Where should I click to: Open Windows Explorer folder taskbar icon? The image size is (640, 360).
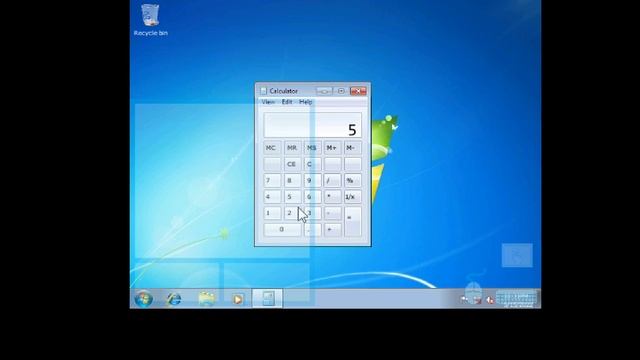pos(207,299)
